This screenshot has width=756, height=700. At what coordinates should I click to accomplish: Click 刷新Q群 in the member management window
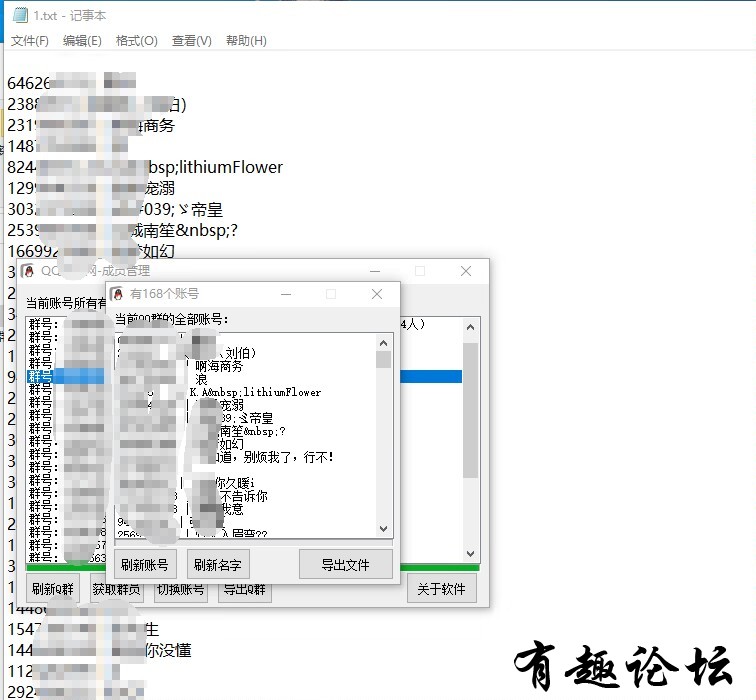pos(53,589)
